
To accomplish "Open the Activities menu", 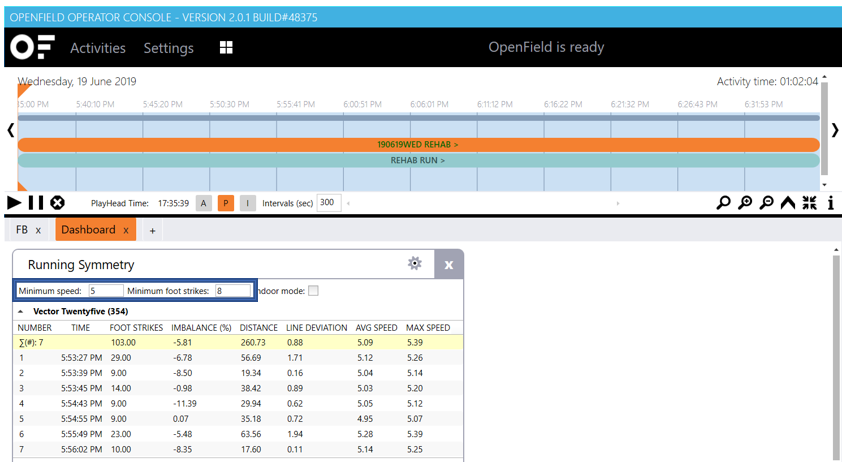I will (x=98, y=48).
